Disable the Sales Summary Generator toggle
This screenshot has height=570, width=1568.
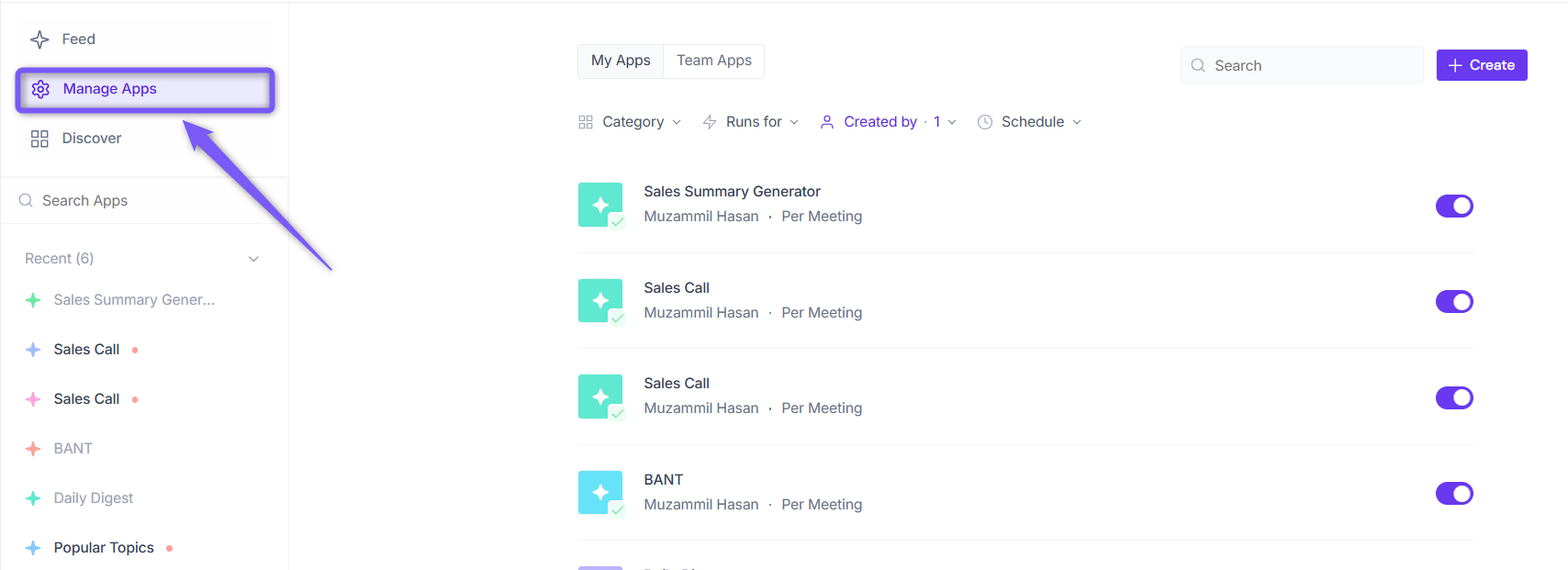1454,206
